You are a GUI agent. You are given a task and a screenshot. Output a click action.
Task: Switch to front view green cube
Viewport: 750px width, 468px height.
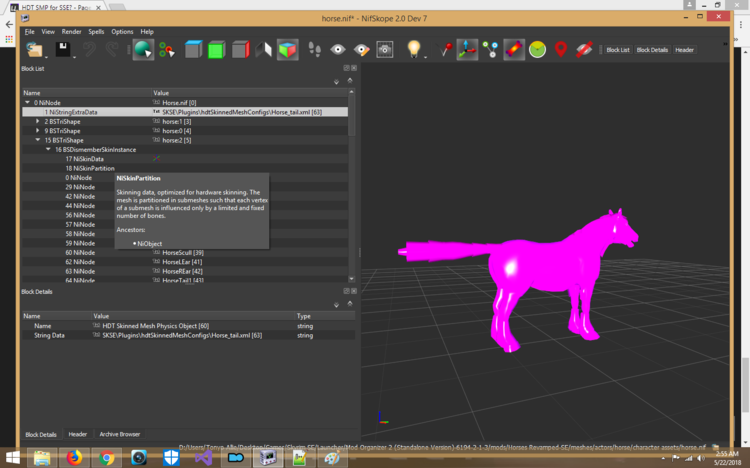[x=216, y=50]
